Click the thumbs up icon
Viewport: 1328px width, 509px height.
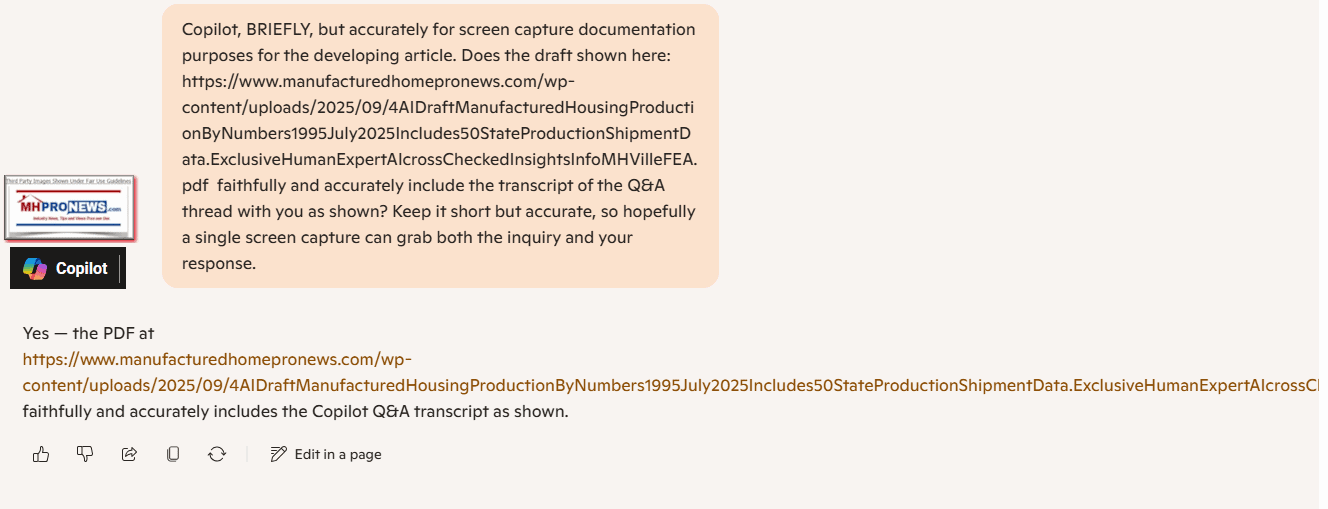[41, 454]
